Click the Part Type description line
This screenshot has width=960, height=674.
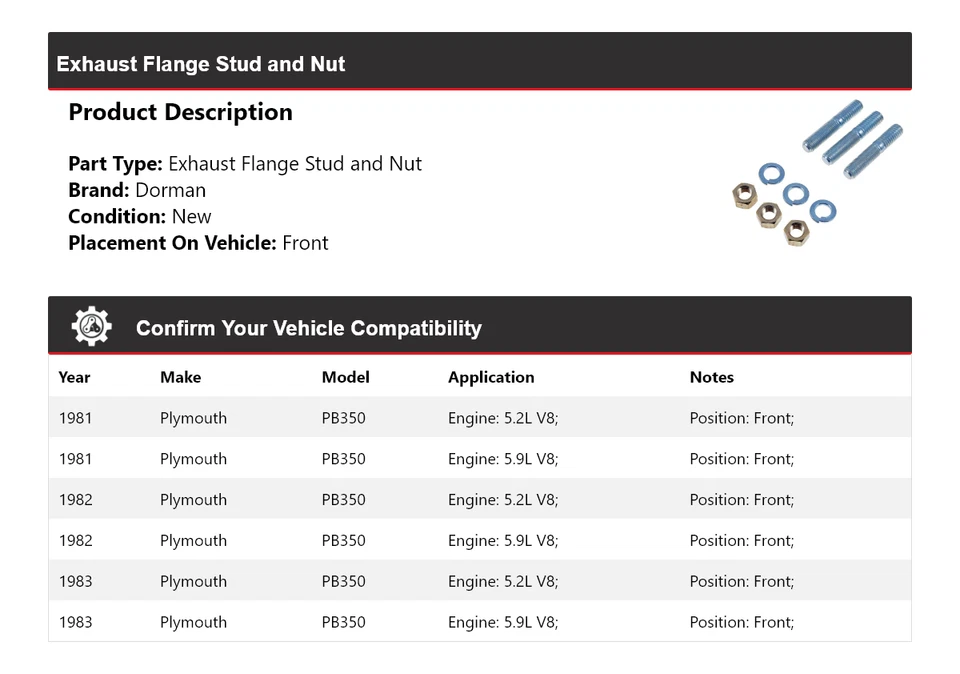(245, 164)
